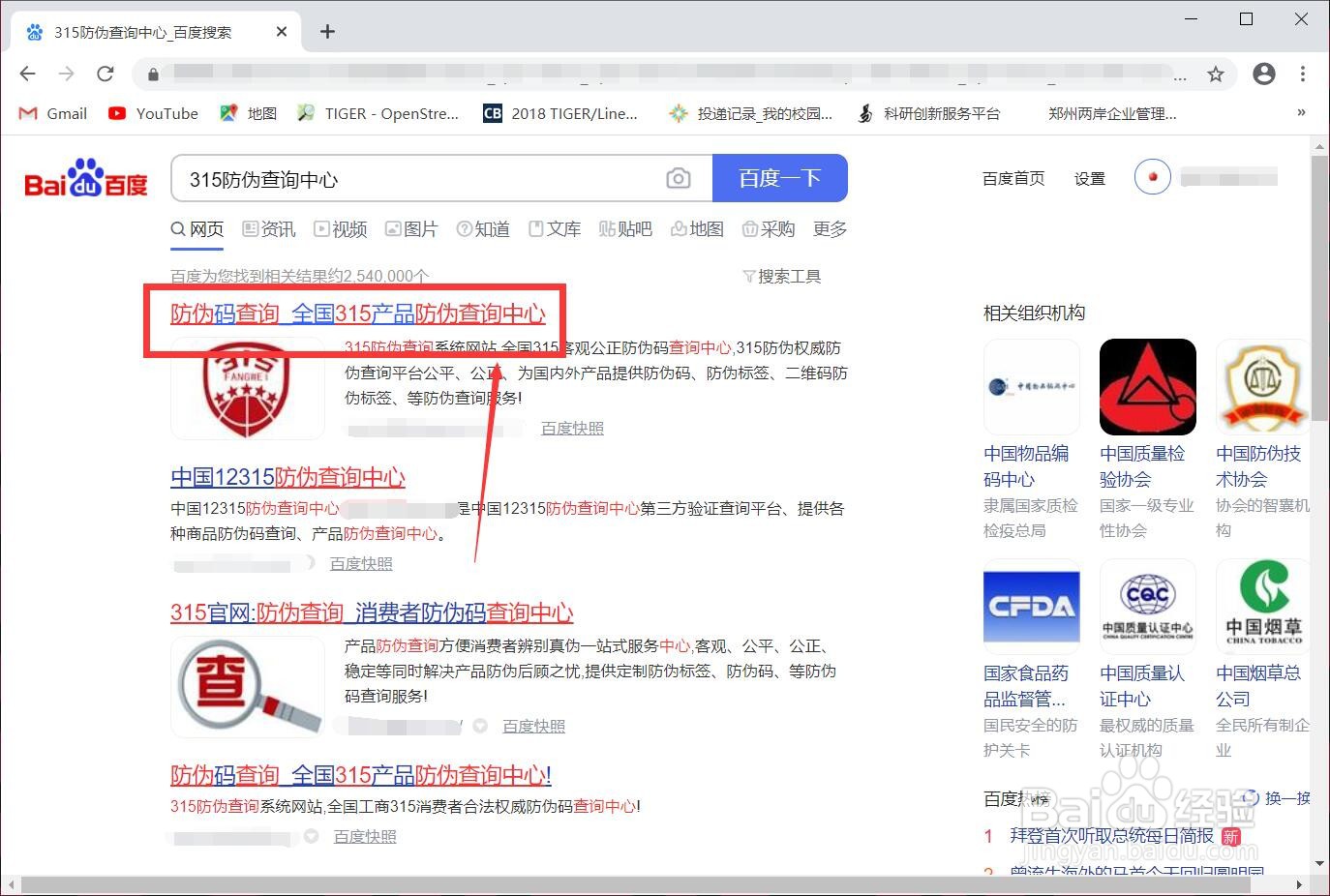
Task: Open 百度快照 under first result
Action: click(x=572, y=428)
